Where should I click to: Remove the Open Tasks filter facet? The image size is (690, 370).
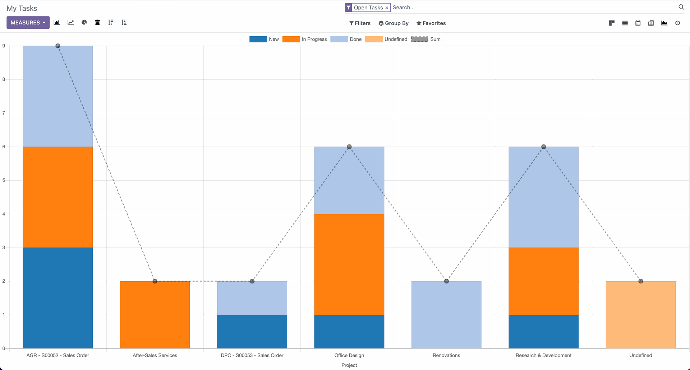click(386, 8)
